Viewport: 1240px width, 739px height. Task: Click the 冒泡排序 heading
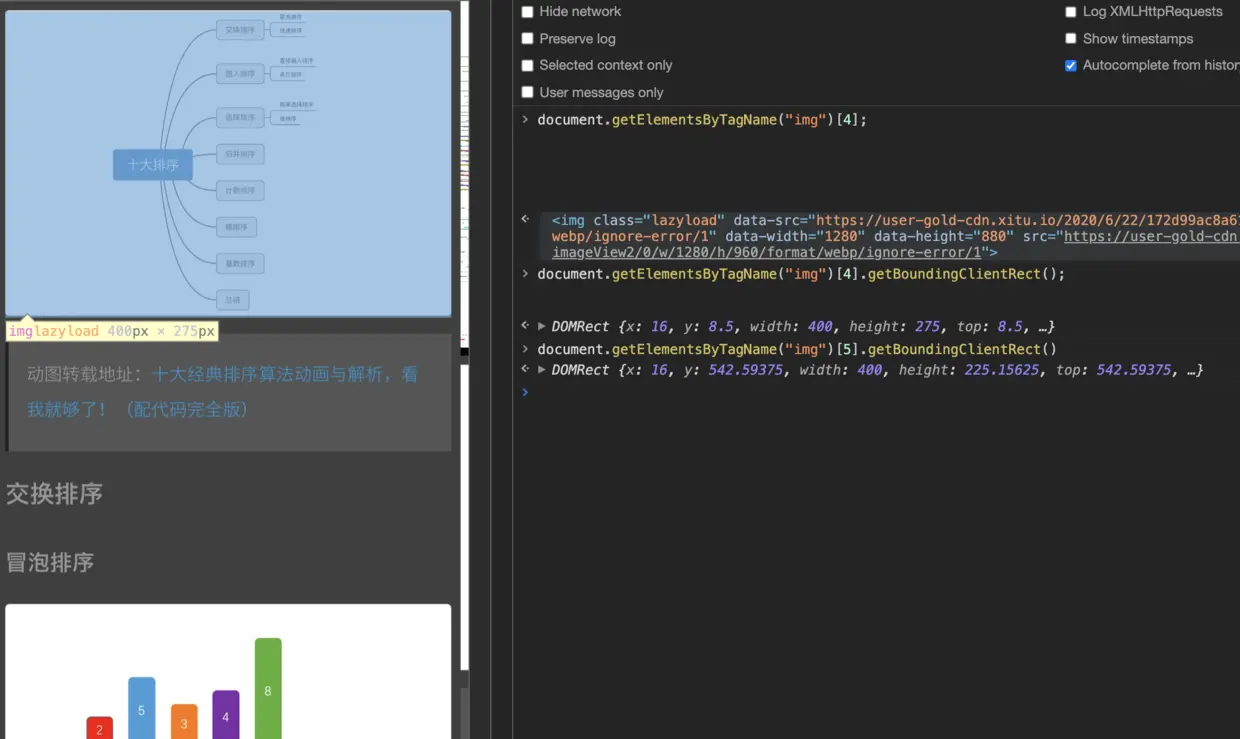50,563
